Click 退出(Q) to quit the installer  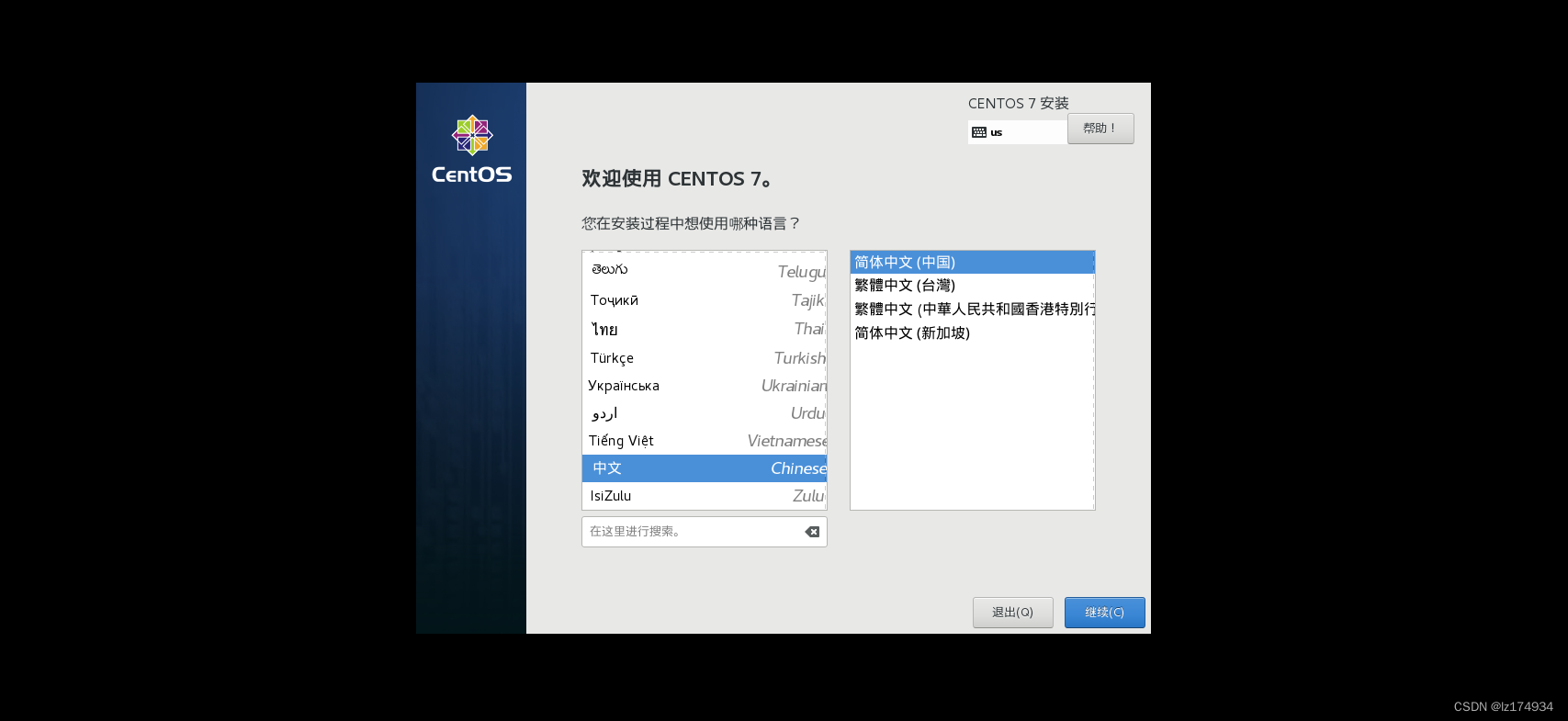click(1013, 613)
